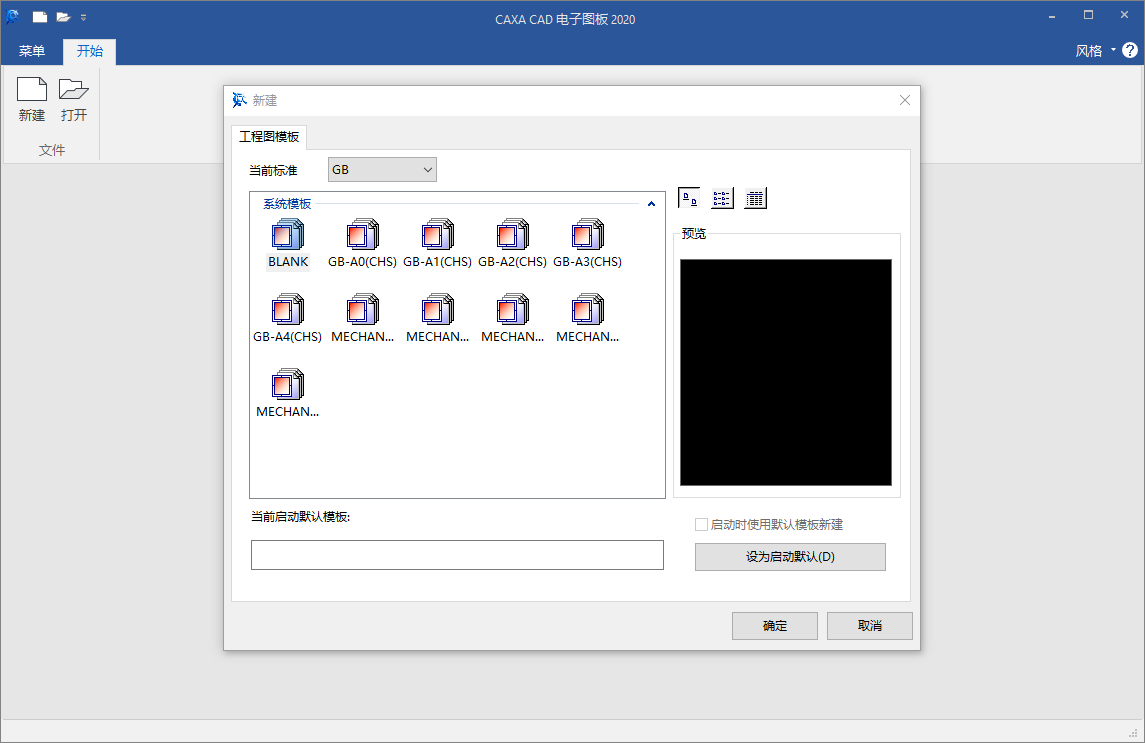Click the 设为启动默认(D) button
Screen dimensions: 1145x743
[x=790, y=557]
